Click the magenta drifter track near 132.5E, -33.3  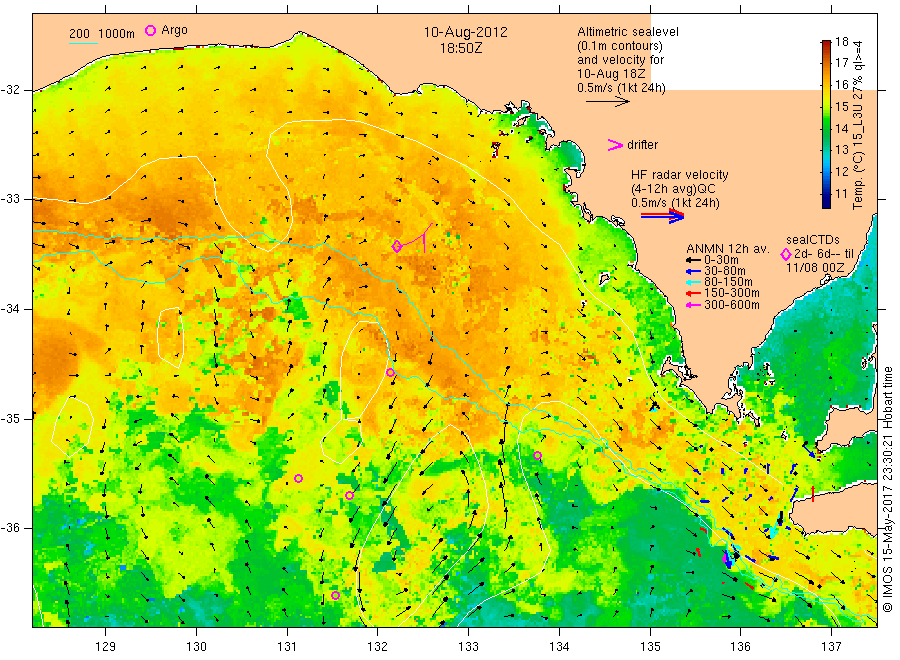click(x=416, y=239)
